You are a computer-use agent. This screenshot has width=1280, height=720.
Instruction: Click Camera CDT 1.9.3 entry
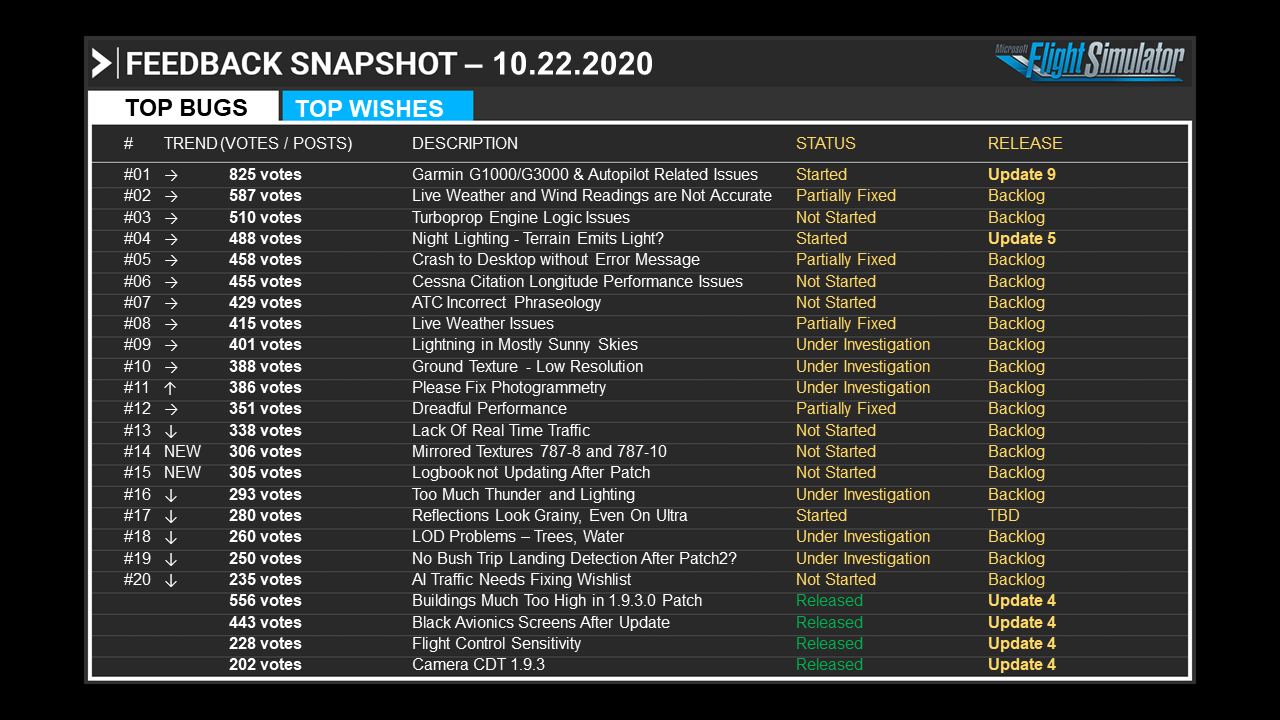pyautogui.click(x=478, y=664)
